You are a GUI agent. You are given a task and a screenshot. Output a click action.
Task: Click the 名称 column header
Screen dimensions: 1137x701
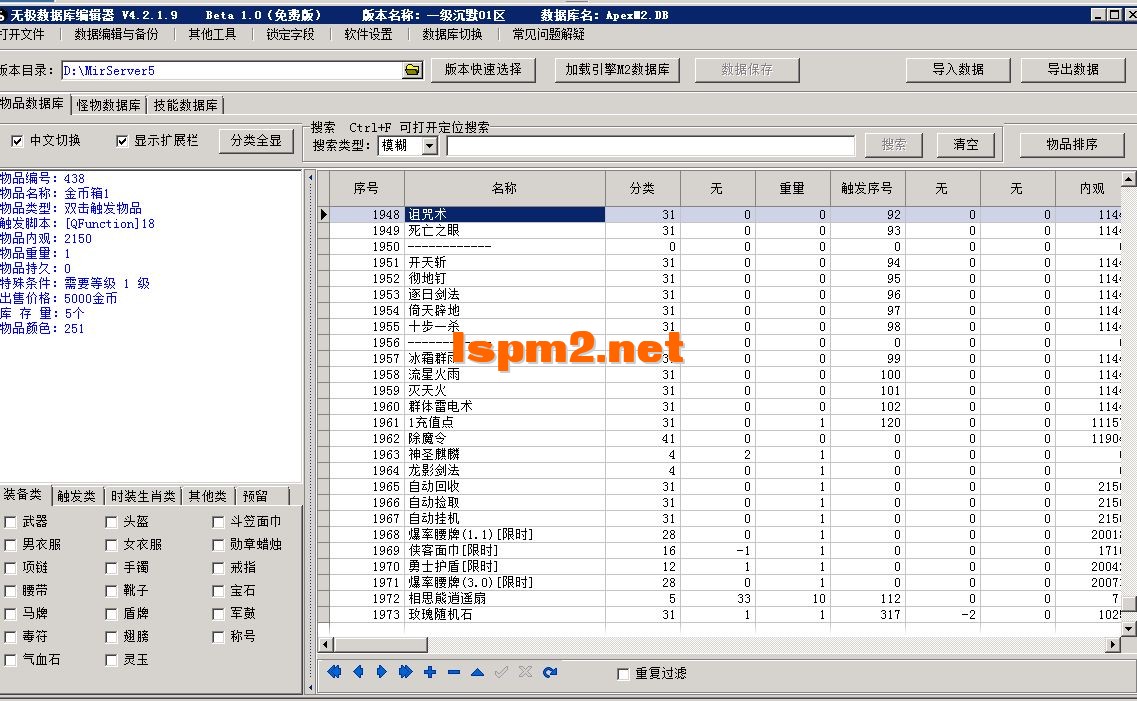tap(505, 188)
